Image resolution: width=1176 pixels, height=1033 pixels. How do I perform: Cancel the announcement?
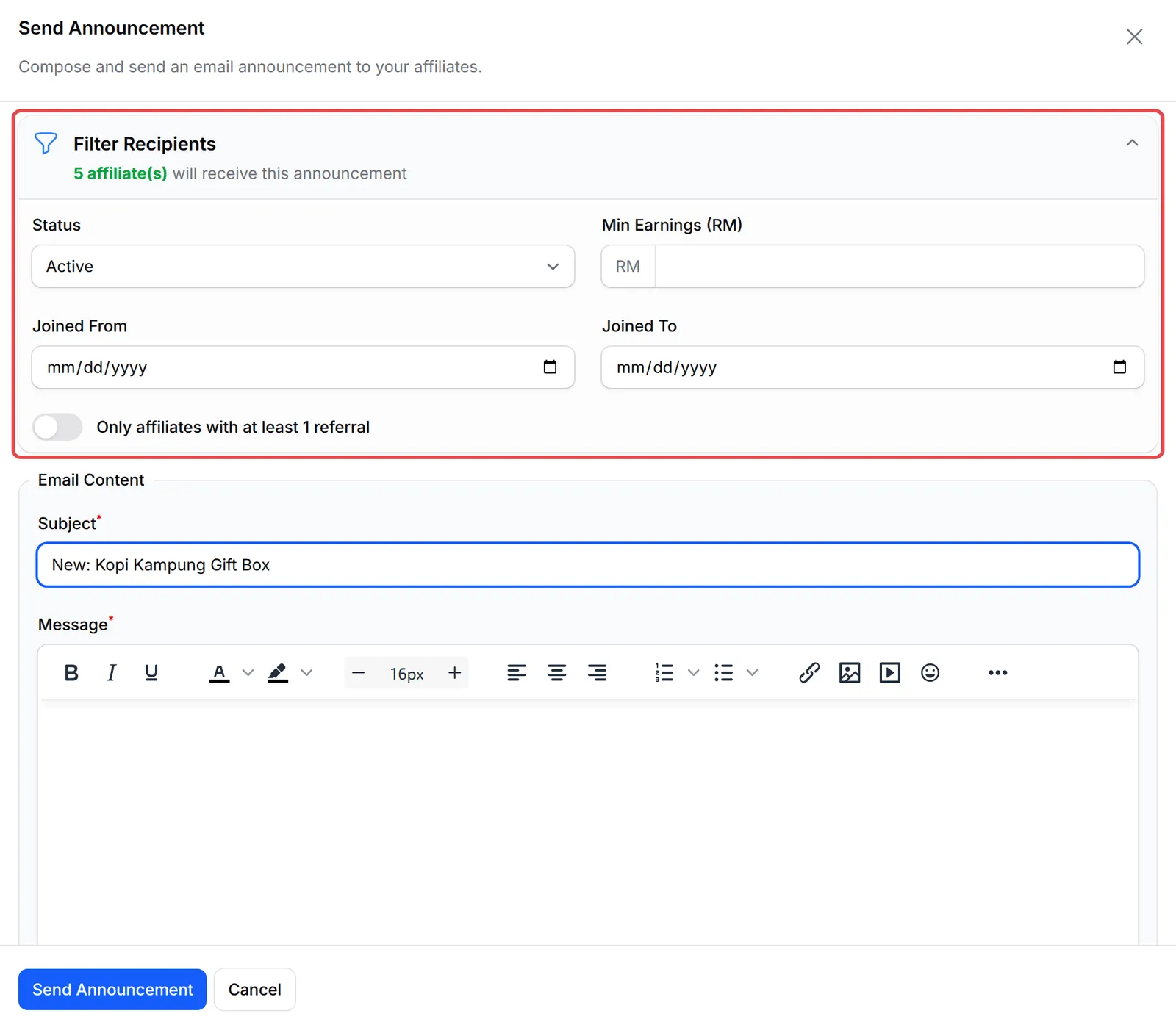pyautogui.click(x=254, y=990)
